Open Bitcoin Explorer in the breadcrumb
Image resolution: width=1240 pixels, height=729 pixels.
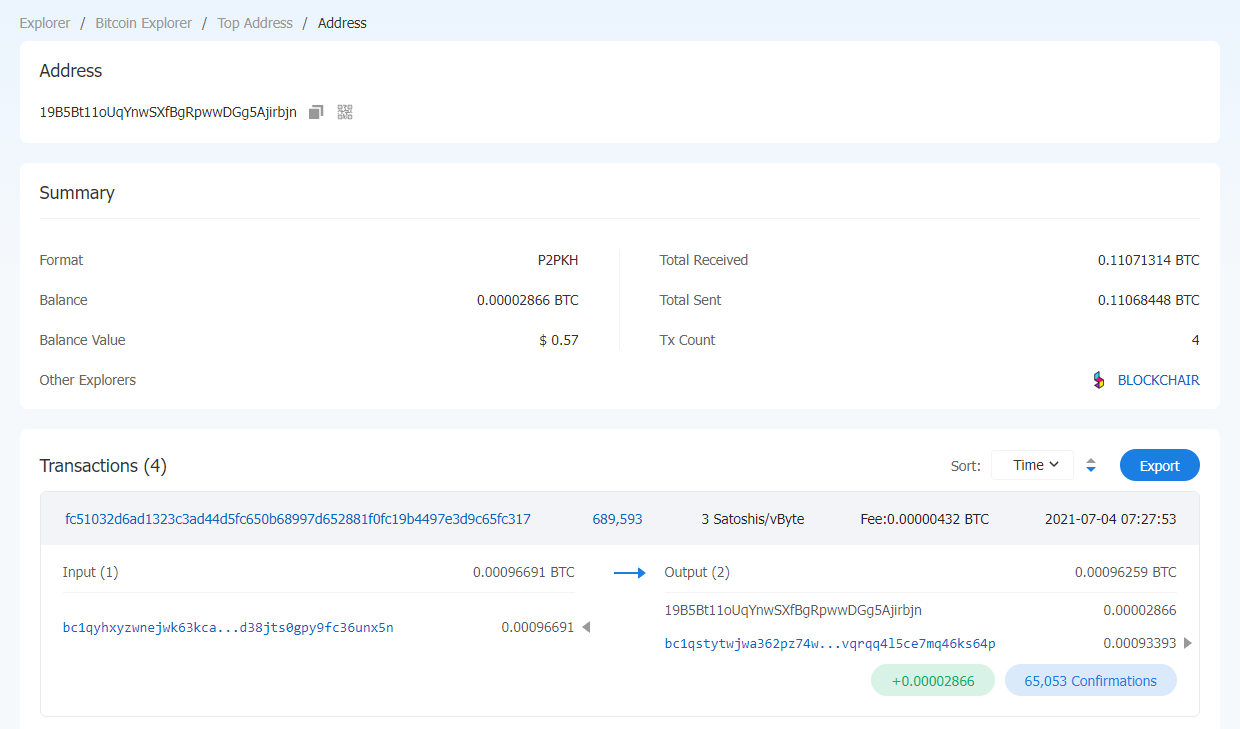[144, 23]
